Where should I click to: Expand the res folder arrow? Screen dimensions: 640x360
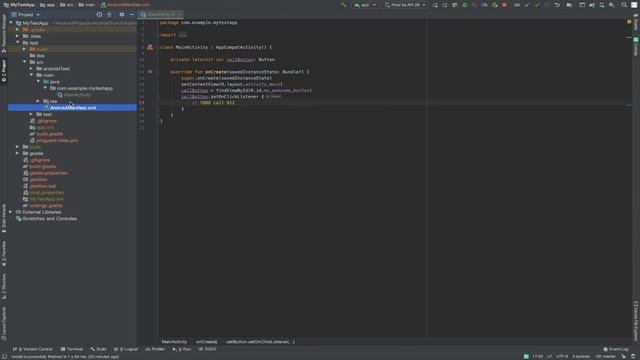click(x=38, y=101)
